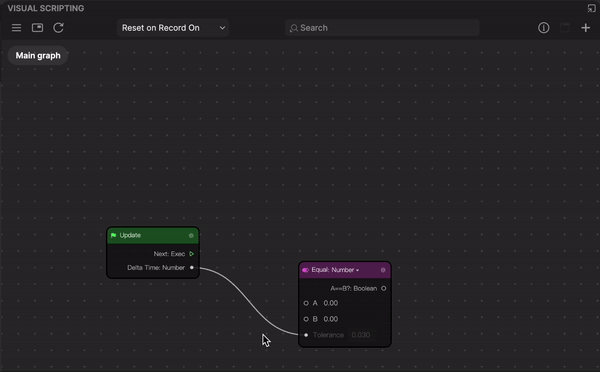The width and height of the screenshot is (600, 372).
Task: Open the Reset on Record On dropdown
Action: [x=173, y=28]
